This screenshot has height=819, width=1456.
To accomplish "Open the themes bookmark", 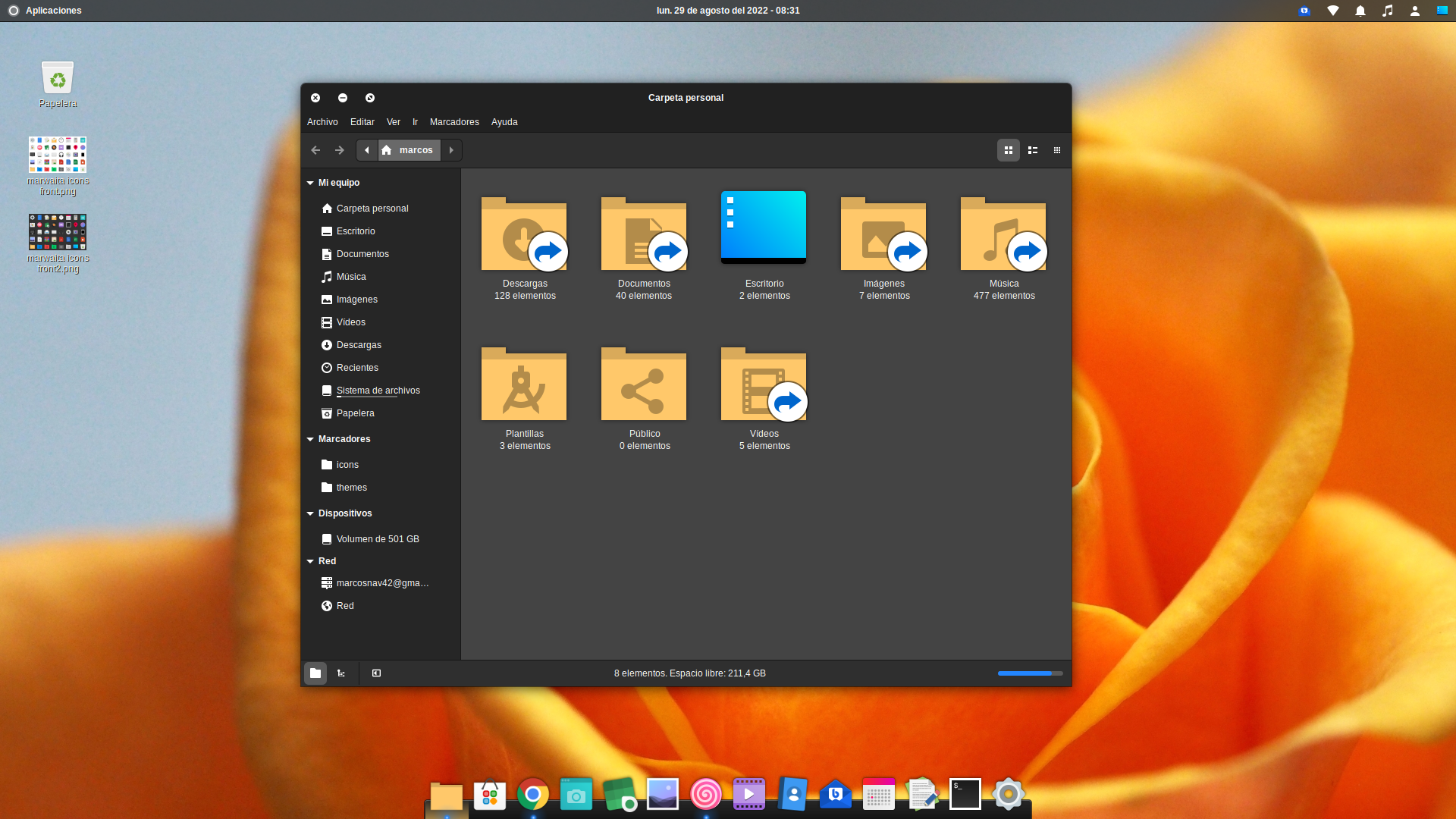I will tap(351, 487).
